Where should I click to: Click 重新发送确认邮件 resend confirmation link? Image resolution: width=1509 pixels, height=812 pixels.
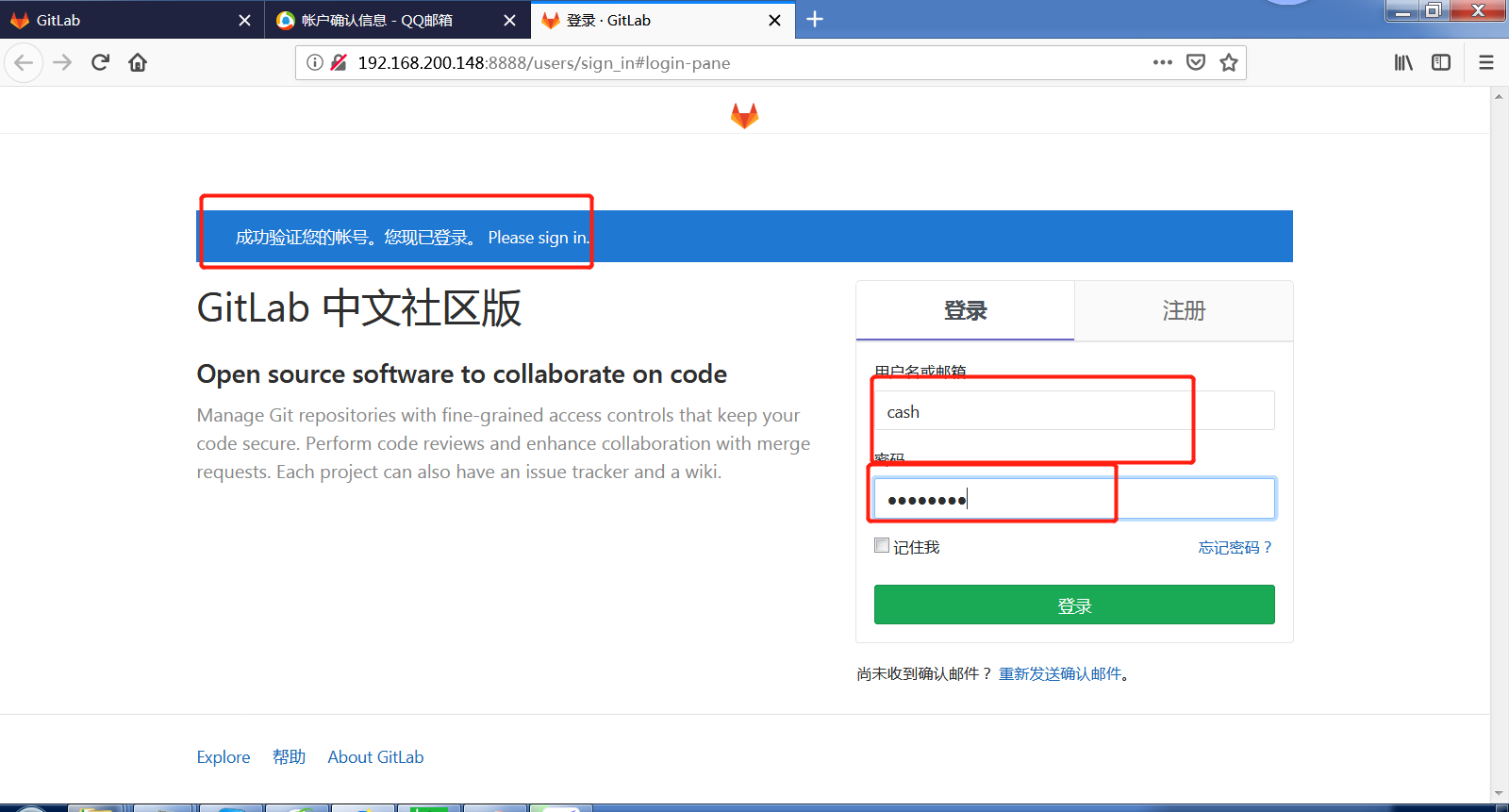[x=1060, y=673]
